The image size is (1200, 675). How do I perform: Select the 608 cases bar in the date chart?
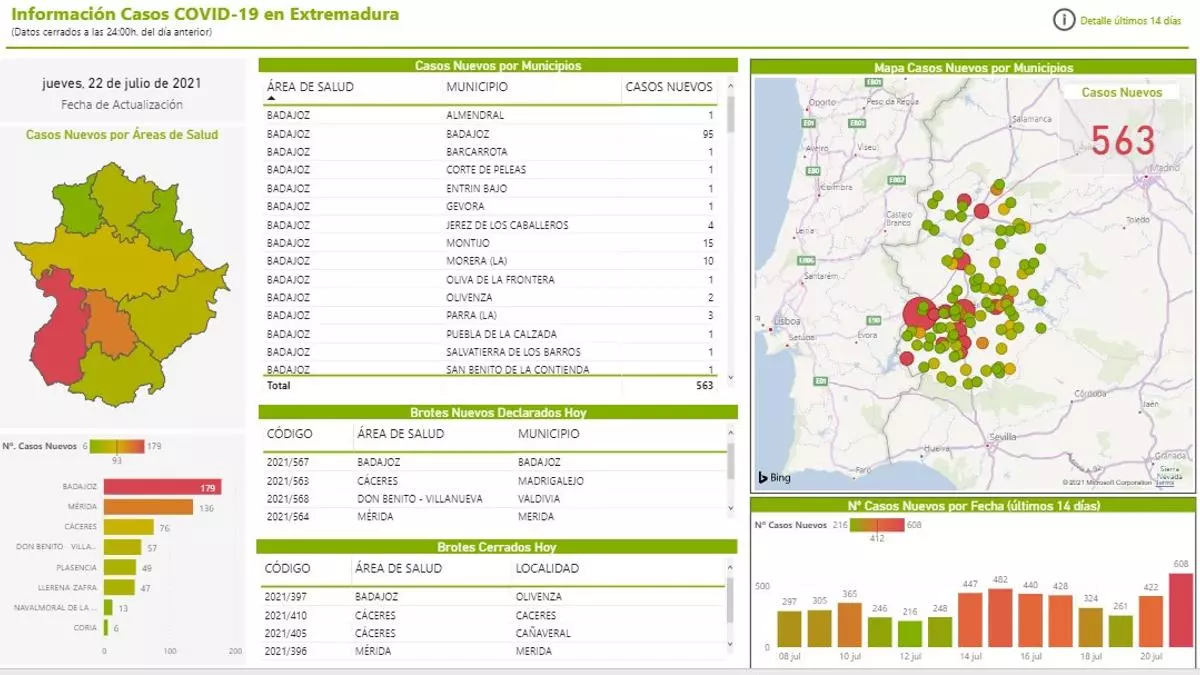point(1181,609)
